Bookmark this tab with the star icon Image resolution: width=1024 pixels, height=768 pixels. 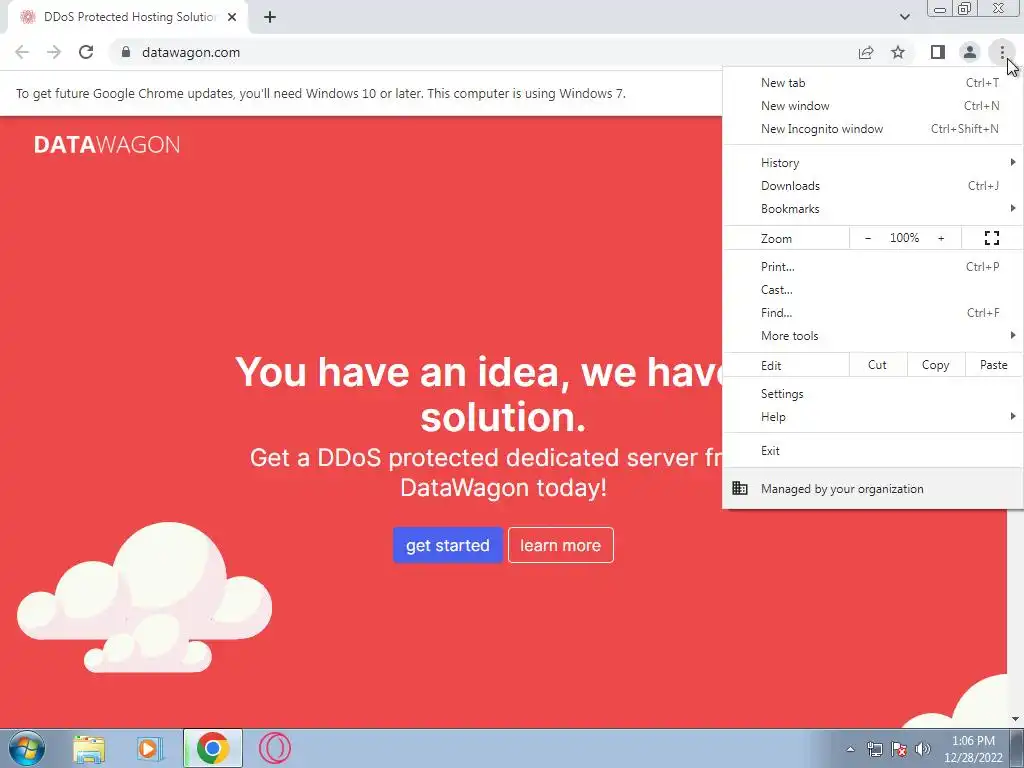click(898, 52)
